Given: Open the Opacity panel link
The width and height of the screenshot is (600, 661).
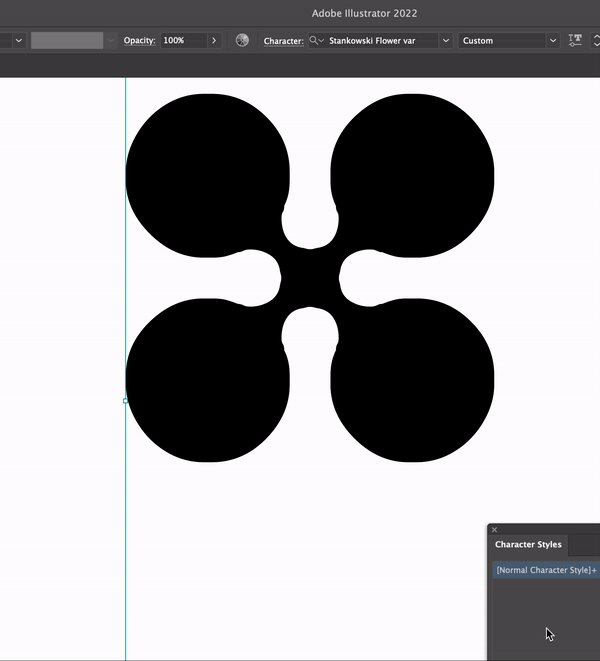Looking at the screenshot, I should (x=139, y=40).
